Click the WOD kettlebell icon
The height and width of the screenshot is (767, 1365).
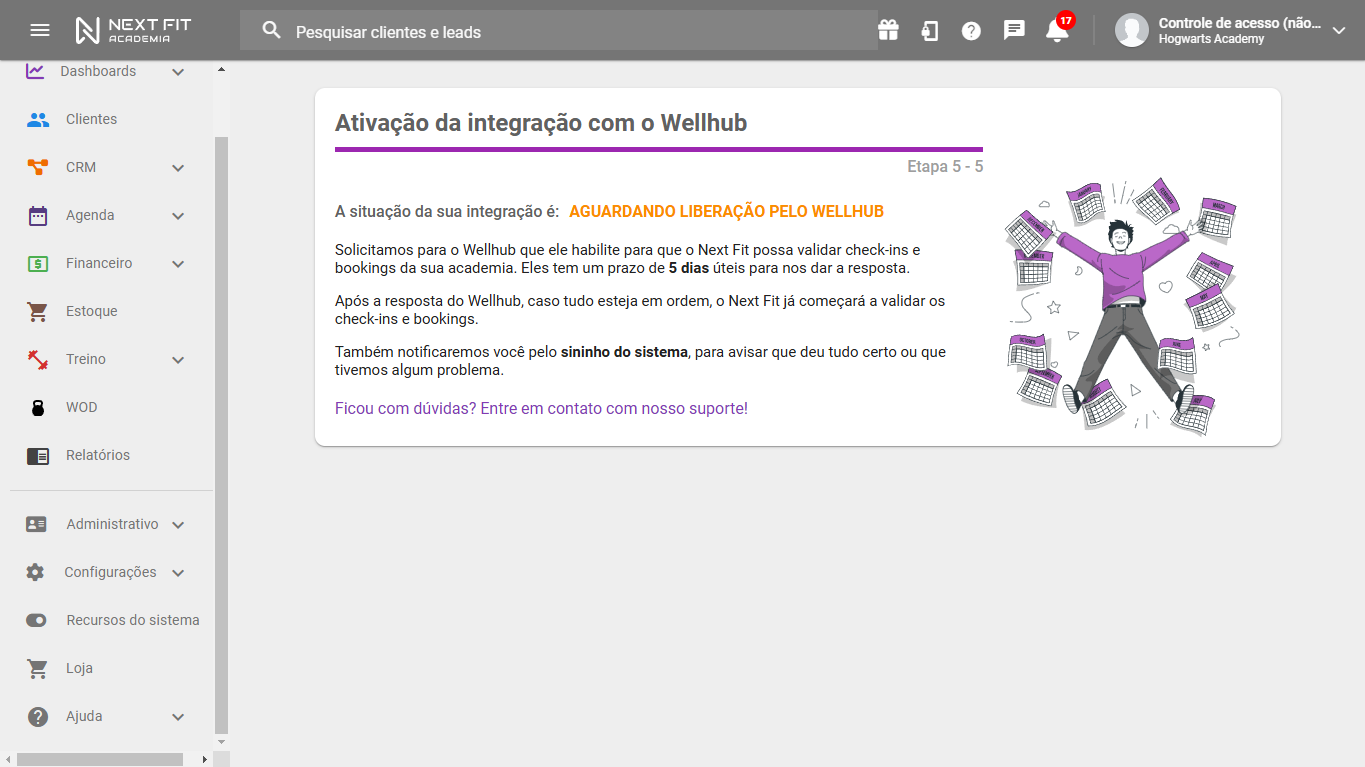coord(38,407)
